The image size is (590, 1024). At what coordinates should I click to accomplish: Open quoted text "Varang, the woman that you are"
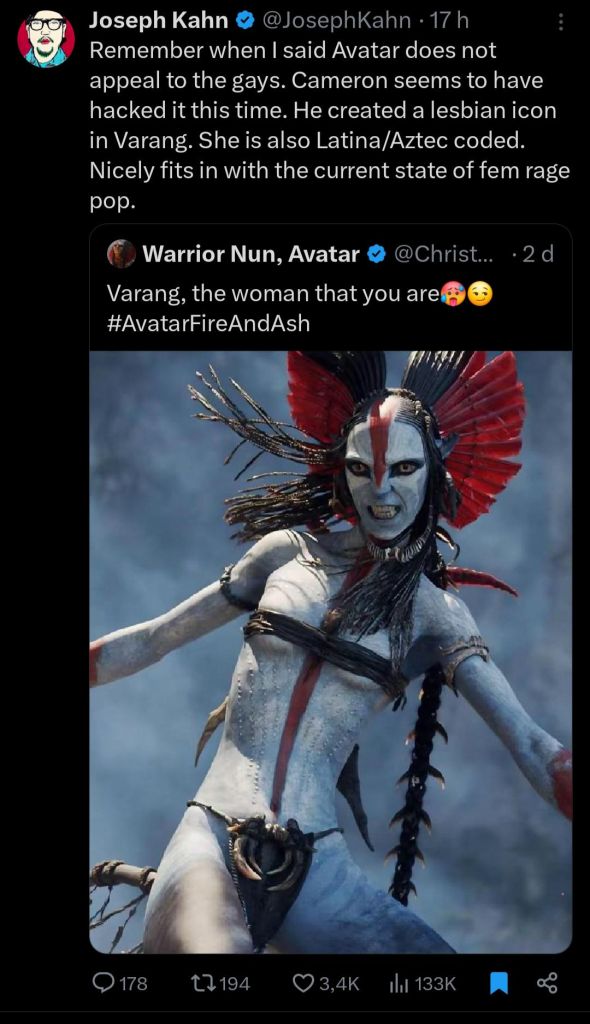(272, 294)
